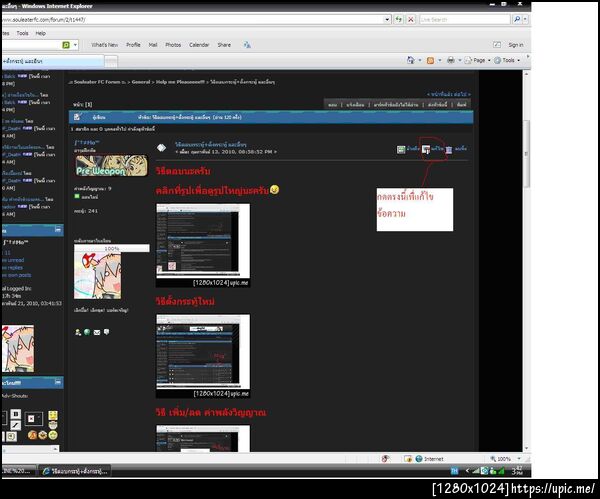The width and height of the screenshot is (600, 499).
Task: Click into the Live Search box
Action: click(465, 19)
